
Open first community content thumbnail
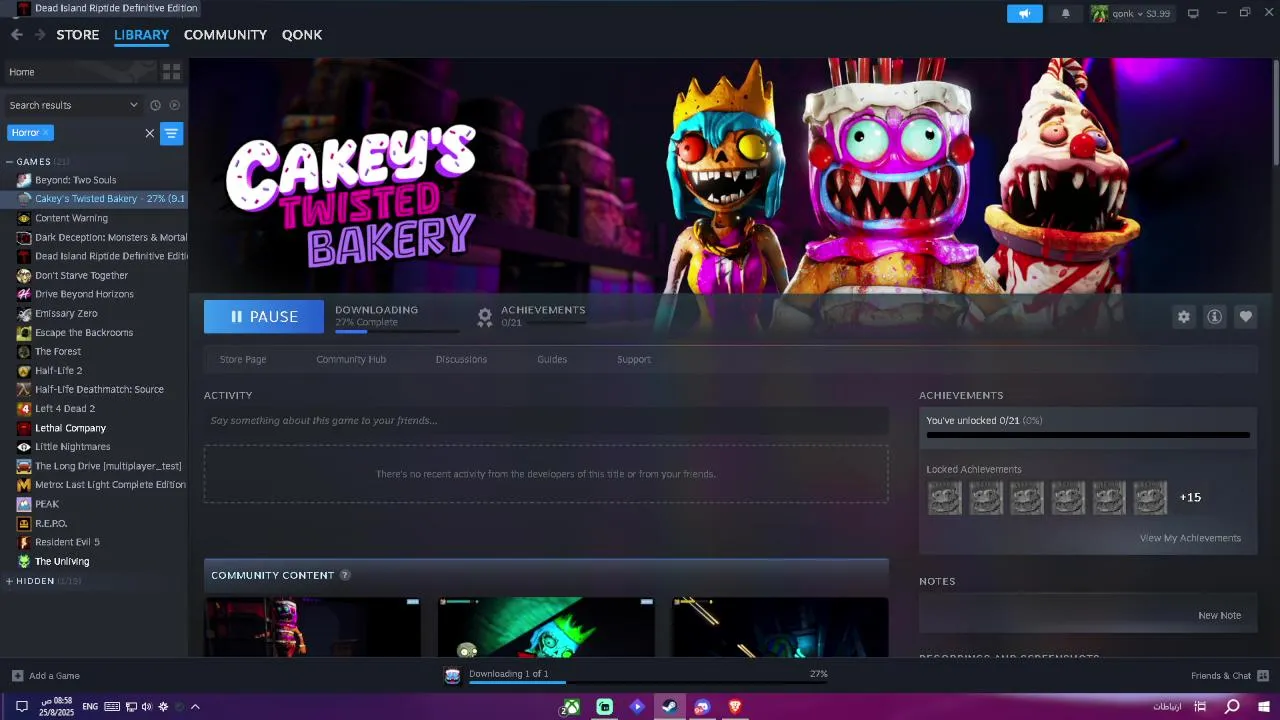pos(312,627)
